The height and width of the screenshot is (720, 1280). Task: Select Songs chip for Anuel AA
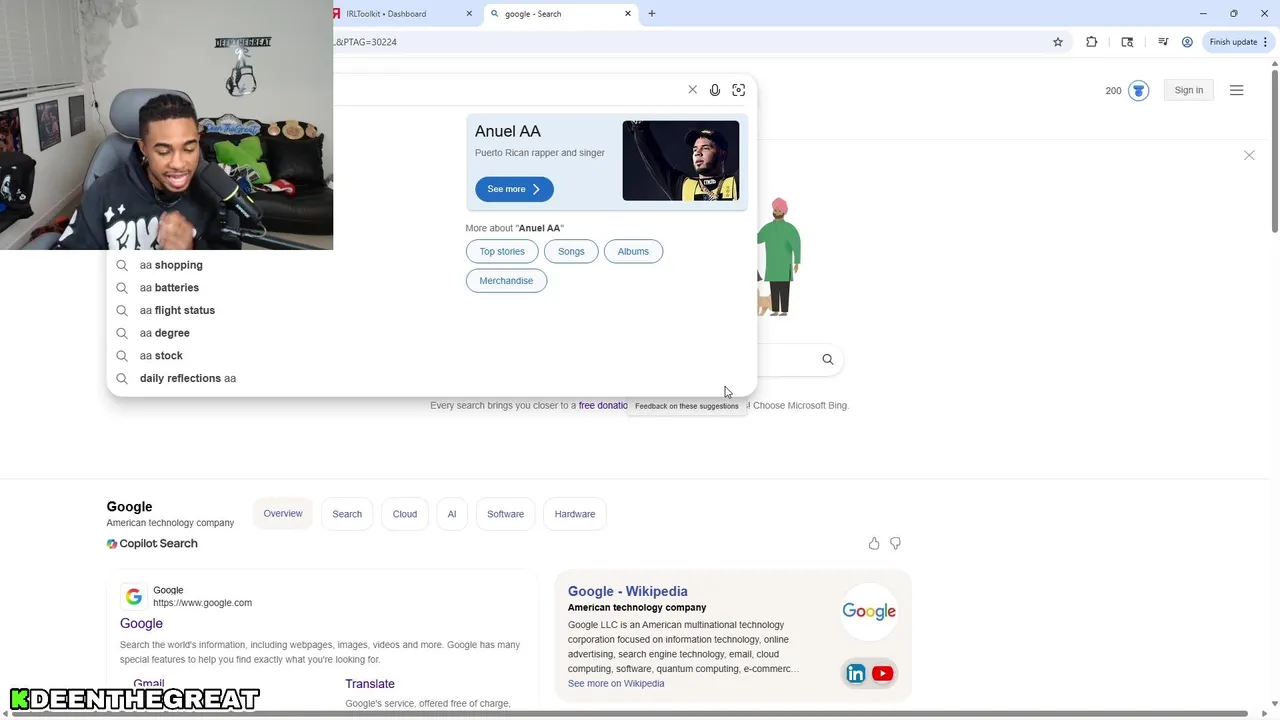coord(571,251)
